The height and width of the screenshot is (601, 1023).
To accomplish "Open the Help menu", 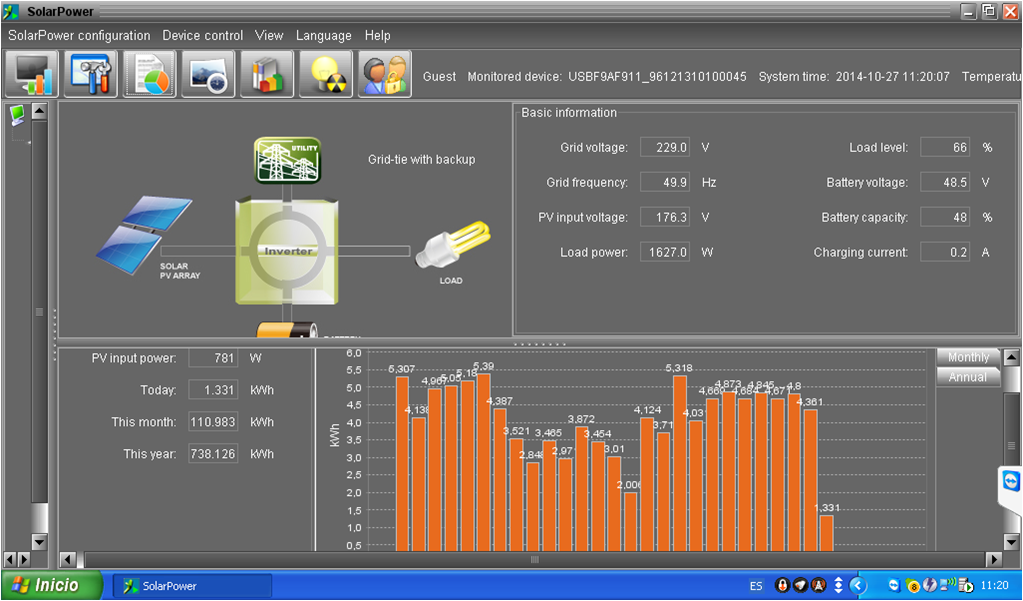I will (x=377, y=35).
